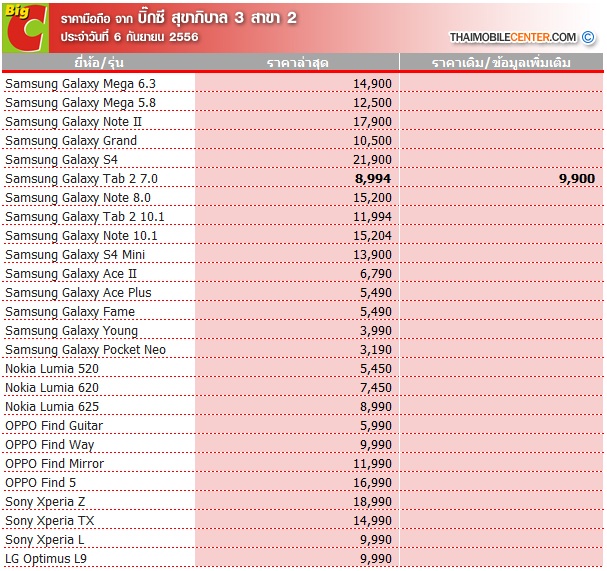The width and height of the screenshot is (607, 571).
Task: Click the 21,900 price for Galaxy S4
Action: point(372,159)
